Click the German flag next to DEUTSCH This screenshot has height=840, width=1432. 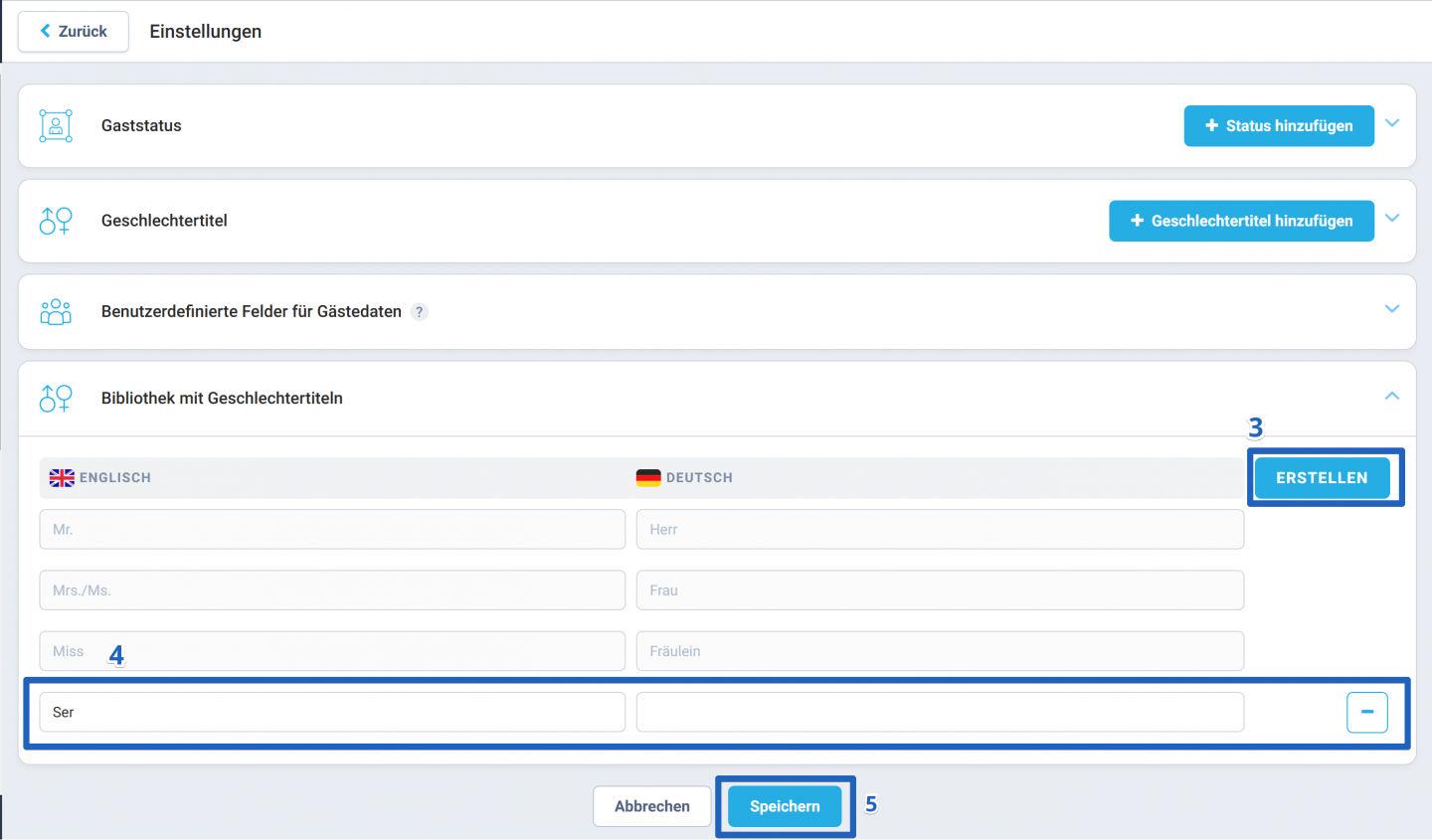pyautogui.click(x=648, y=478)
